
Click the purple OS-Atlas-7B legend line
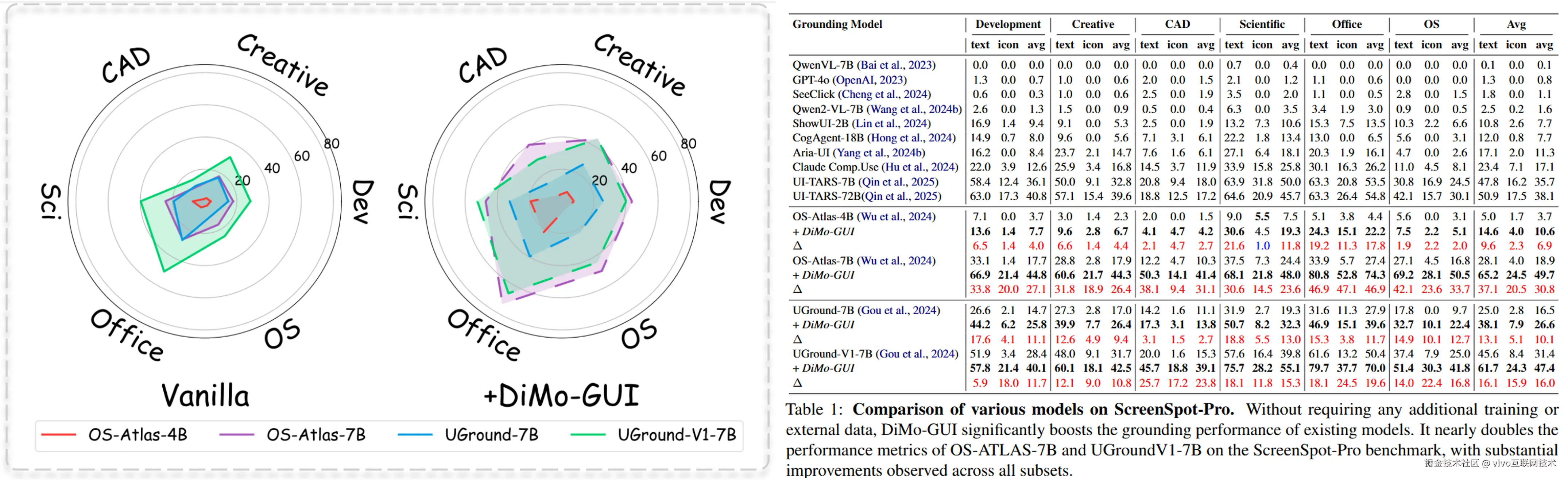click(236, 434)
